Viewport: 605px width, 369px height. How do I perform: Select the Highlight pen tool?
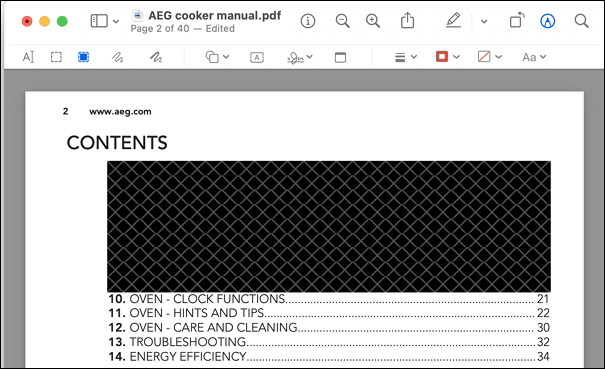click(x=453, y=20)
